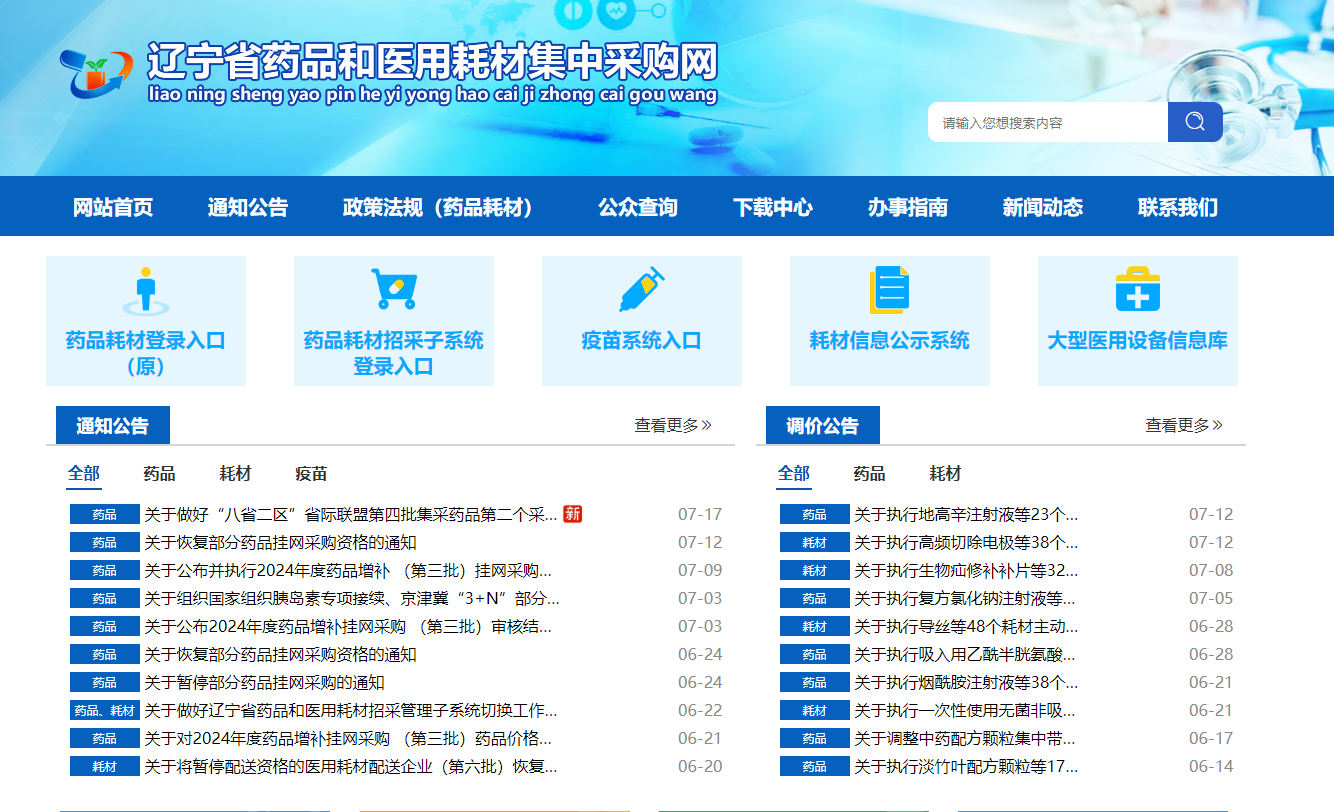Click the medical kit icon for 大型医用设备信息库
The width and height of the screenshot is (1334, 812).
1137,288
